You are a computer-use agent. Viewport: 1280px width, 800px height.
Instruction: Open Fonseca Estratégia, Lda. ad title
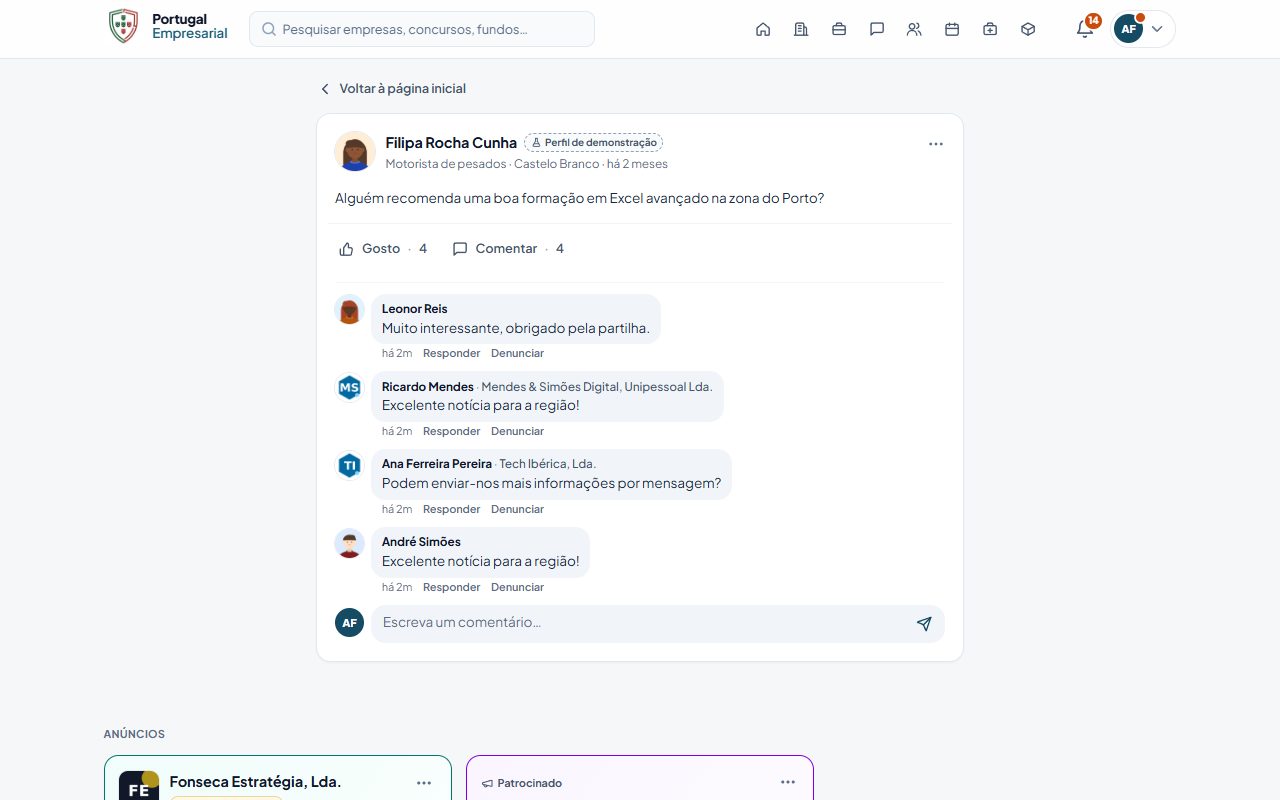click(255, 782)
